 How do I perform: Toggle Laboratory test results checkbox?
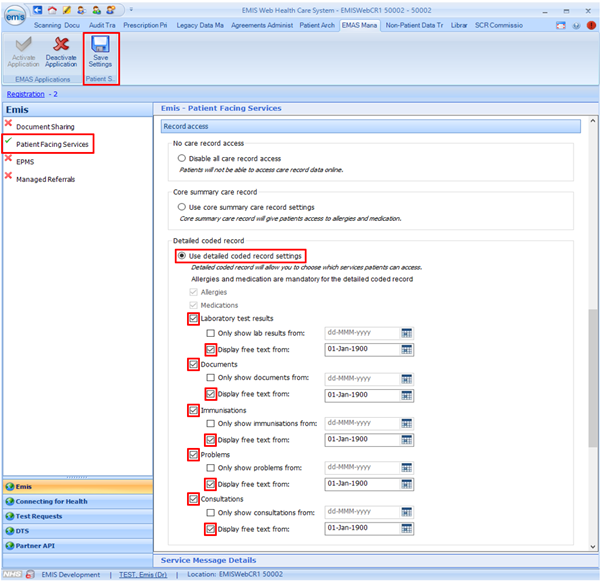coord(194,318)
